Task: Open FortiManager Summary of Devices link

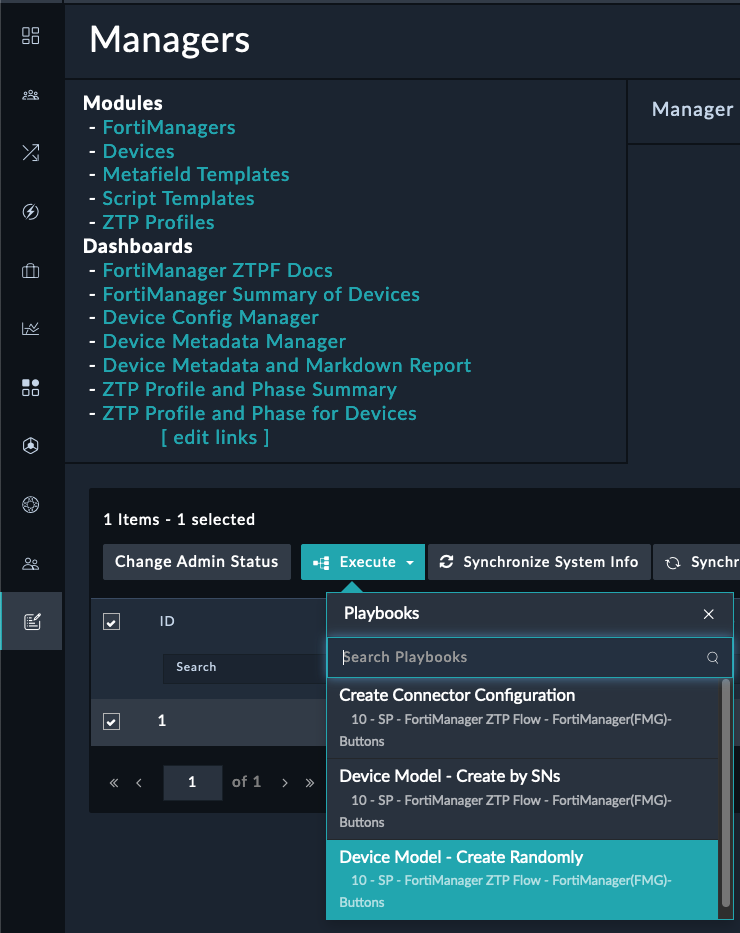Action: [261, 295]
